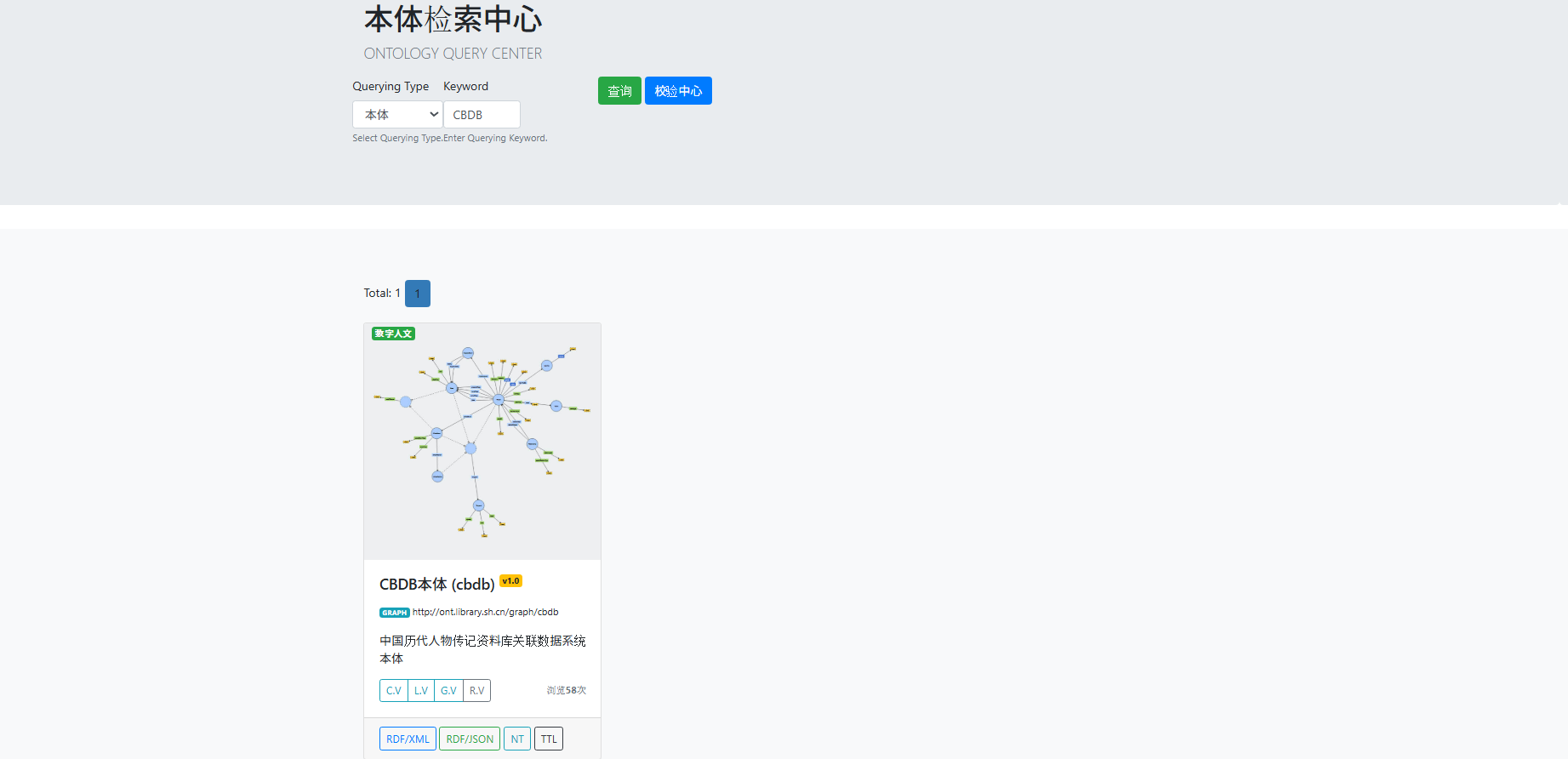
Task: Open the blue 校验中心 button
Action: point(678,91)
